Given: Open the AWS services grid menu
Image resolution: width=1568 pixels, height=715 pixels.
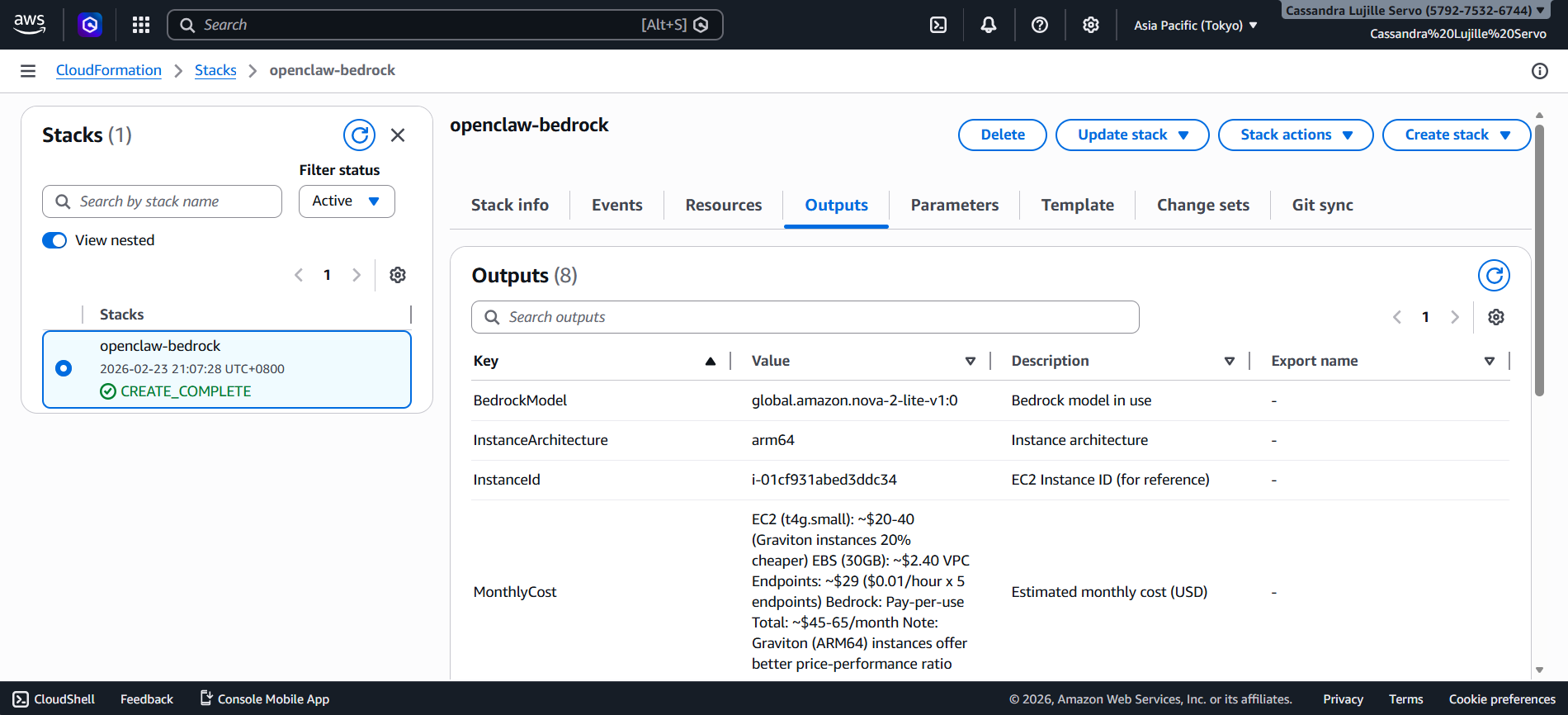Looking at the screenshot, I should point(141,25).
